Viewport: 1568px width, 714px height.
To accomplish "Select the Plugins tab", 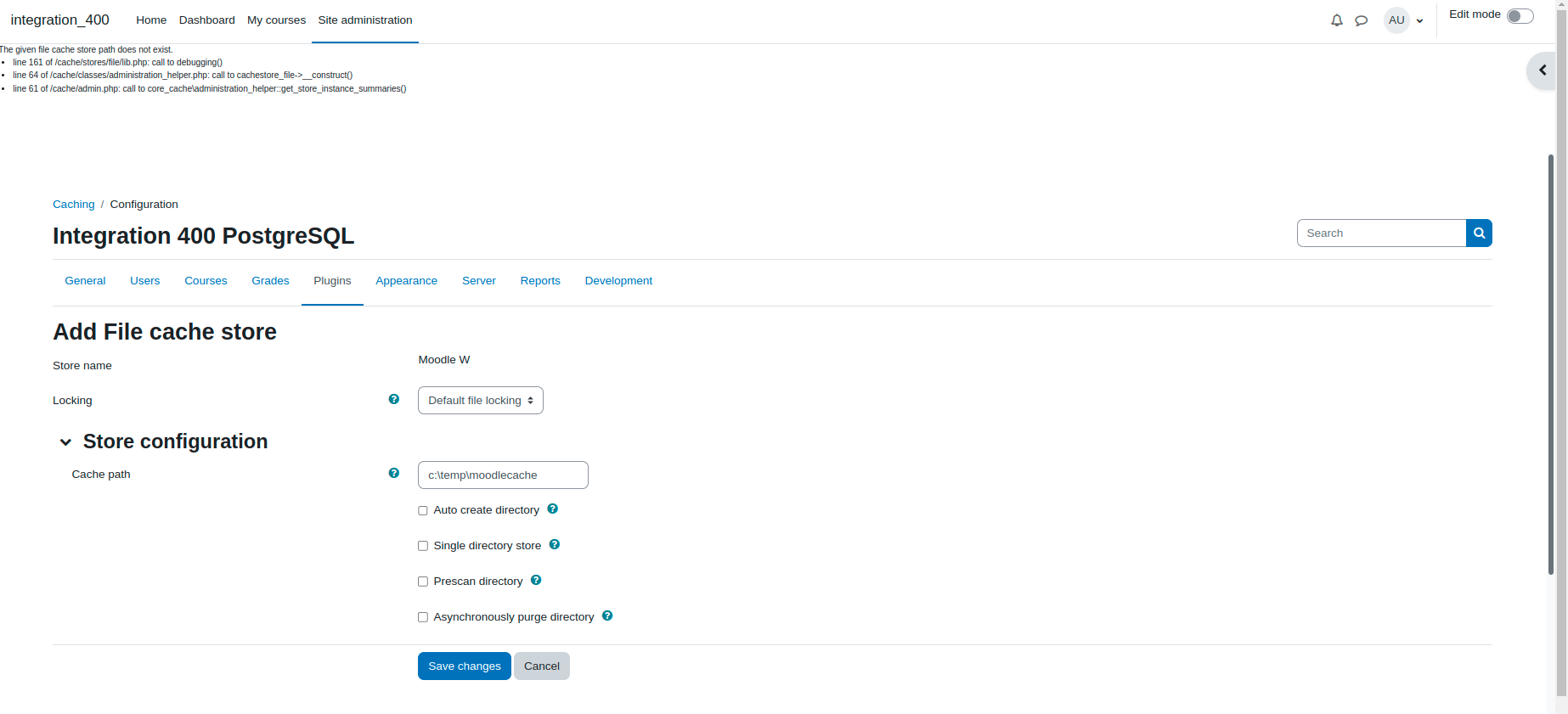I will tap(332, 281).
